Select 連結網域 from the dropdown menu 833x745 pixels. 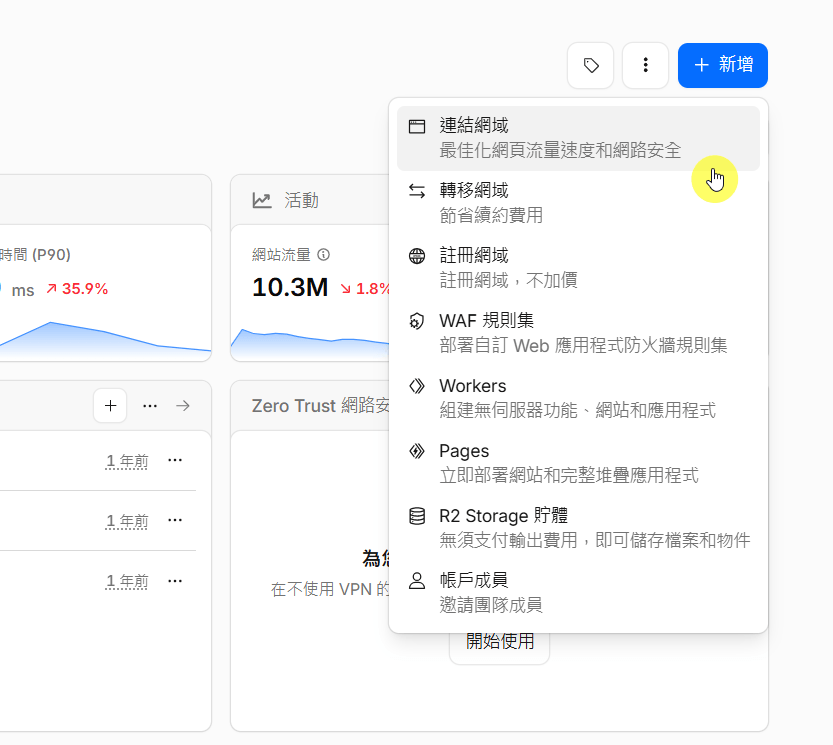[x=578, y=138]
